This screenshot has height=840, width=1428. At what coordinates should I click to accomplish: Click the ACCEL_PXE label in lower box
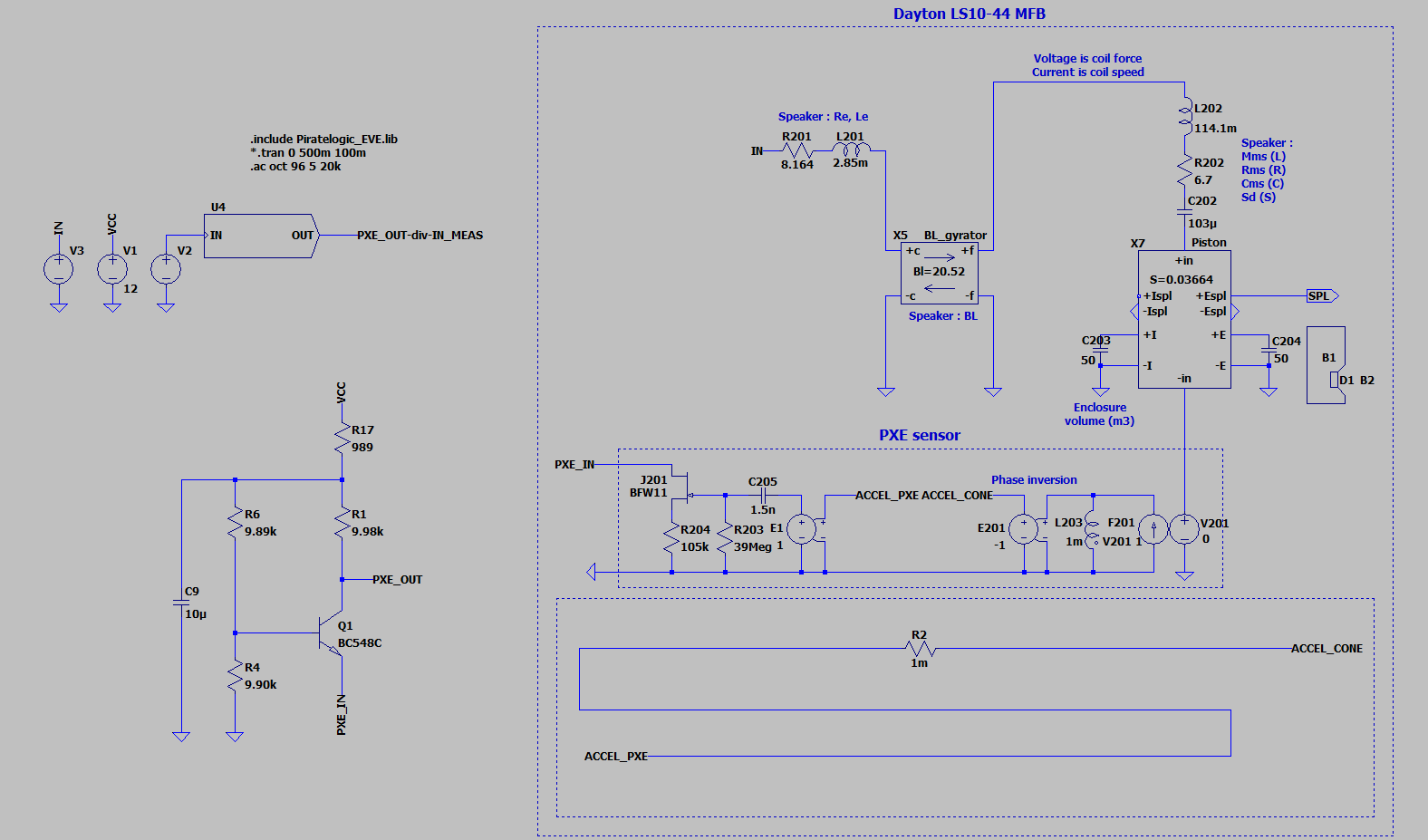[616, 756]
